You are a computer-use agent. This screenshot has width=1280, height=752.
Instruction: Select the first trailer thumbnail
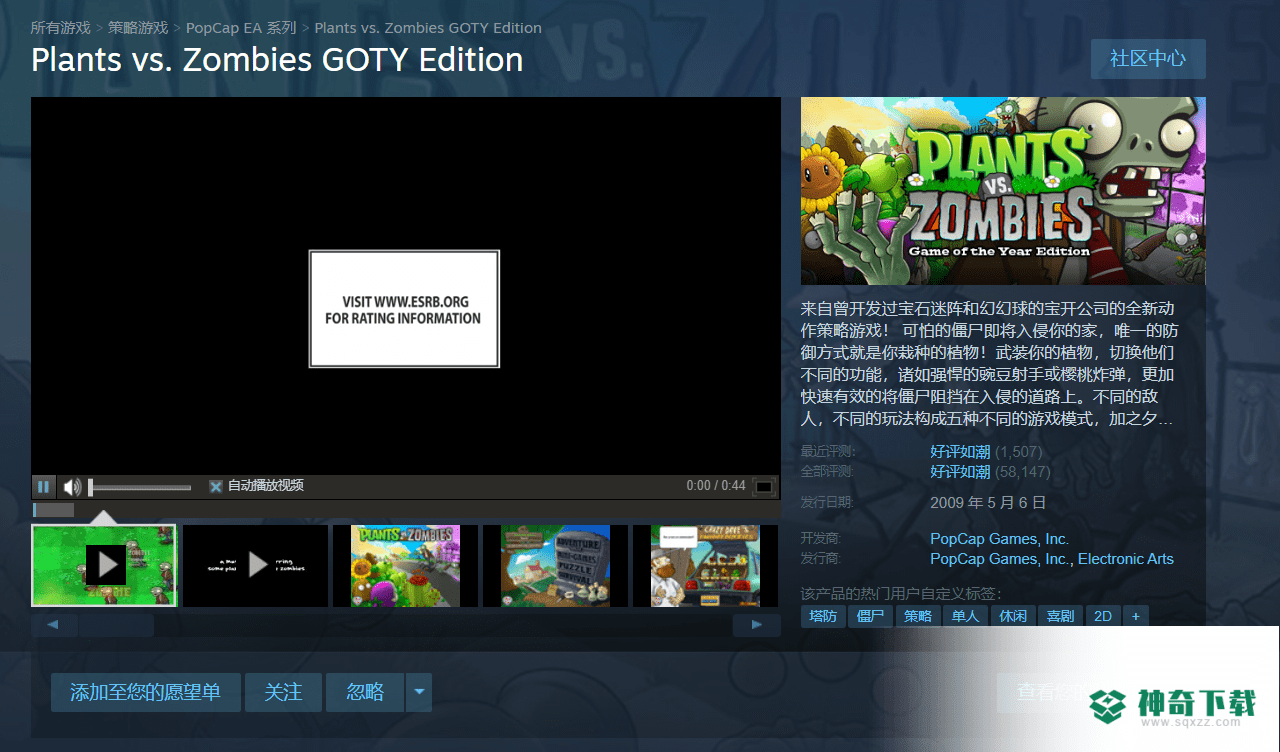104,566
